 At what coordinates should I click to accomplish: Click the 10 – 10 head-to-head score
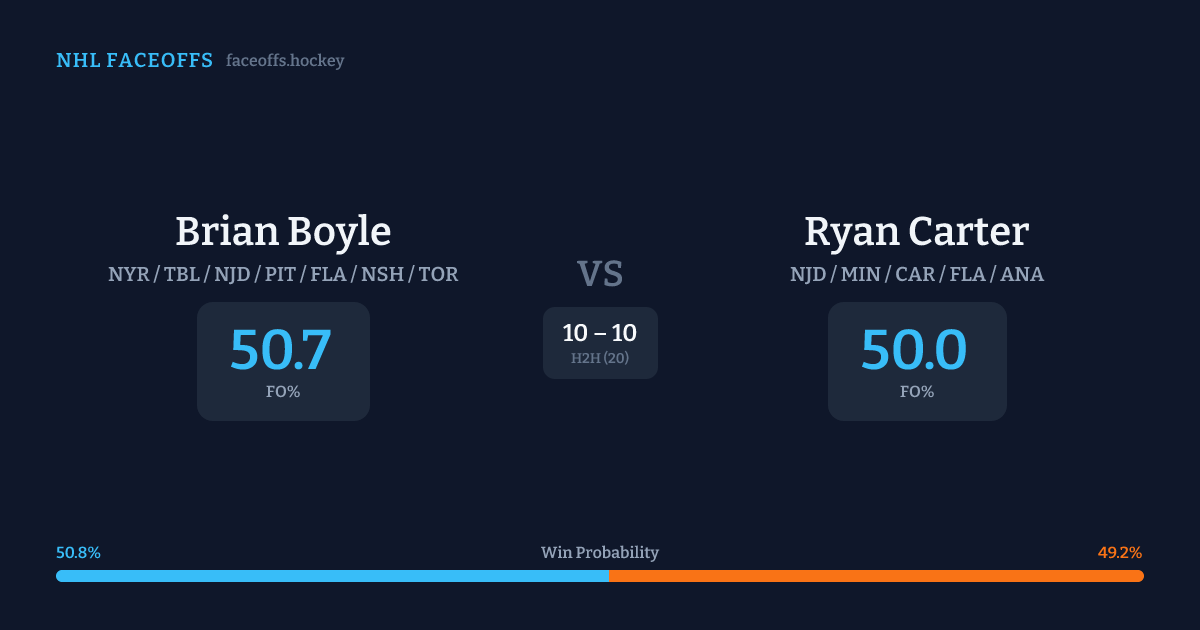[600, 334]
